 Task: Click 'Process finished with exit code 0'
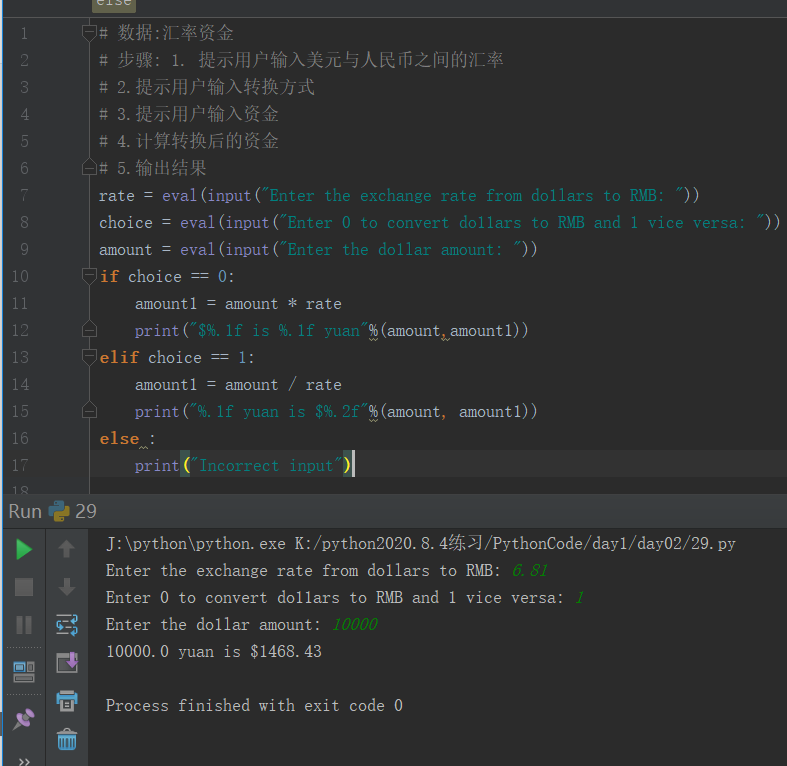pos(254,705)
